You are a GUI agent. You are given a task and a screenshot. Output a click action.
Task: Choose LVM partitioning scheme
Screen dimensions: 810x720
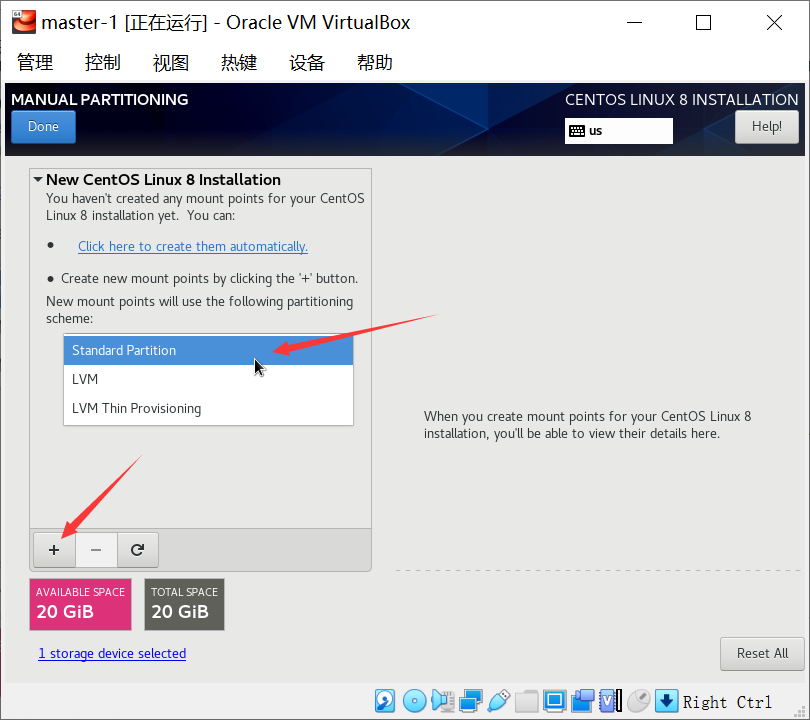tap(208, 379)
